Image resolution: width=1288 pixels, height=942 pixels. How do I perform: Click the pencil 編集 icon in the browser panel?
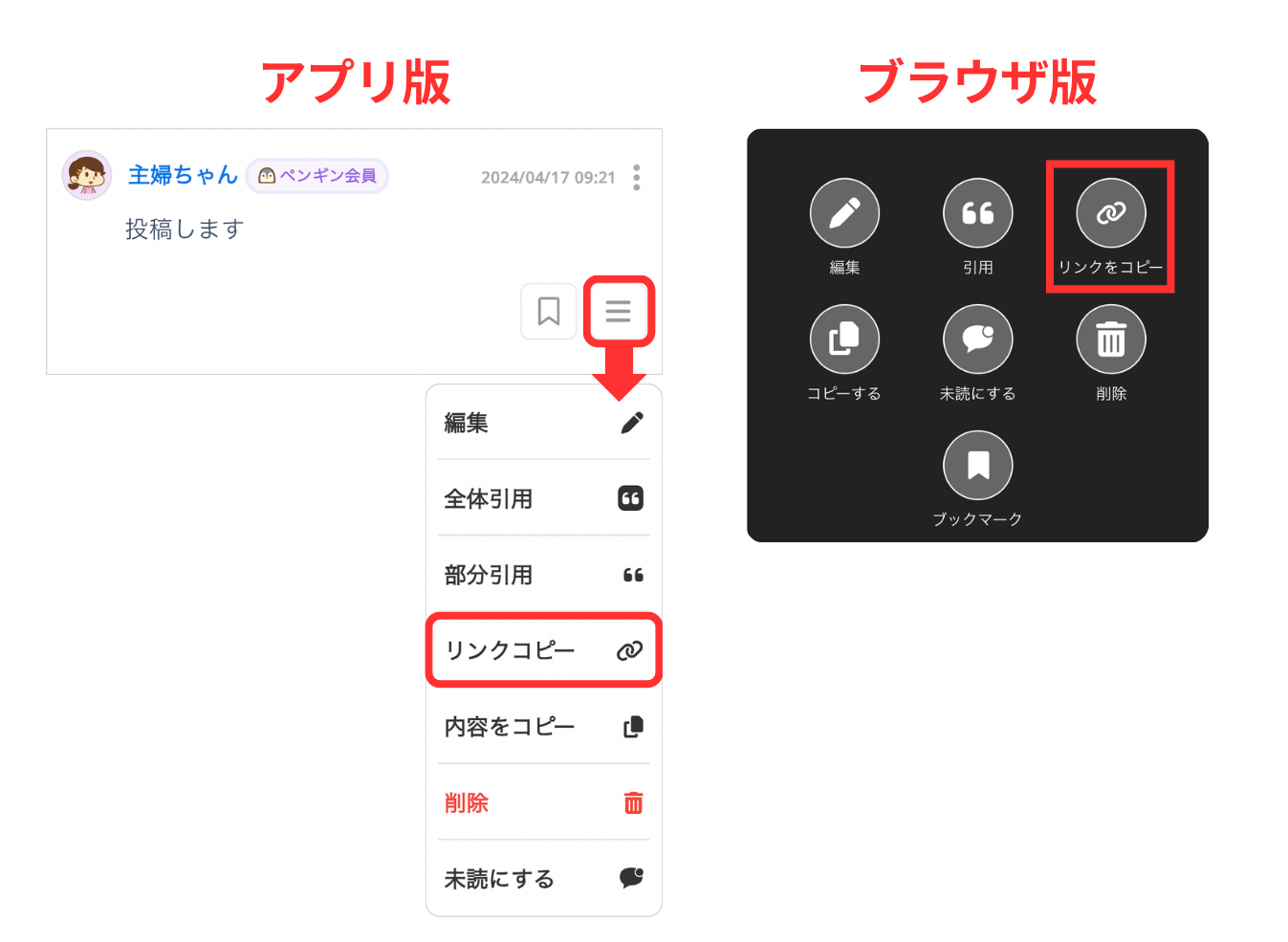[x=844, y=213]
